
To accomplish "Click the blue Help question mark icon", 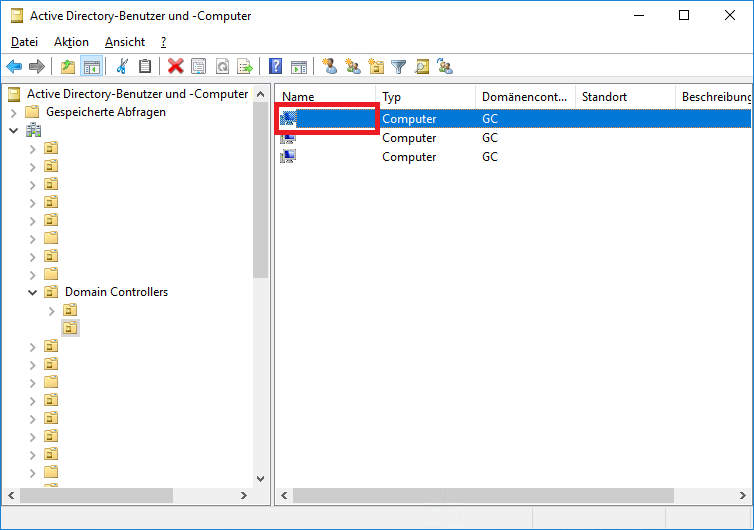I will [276, 66].
